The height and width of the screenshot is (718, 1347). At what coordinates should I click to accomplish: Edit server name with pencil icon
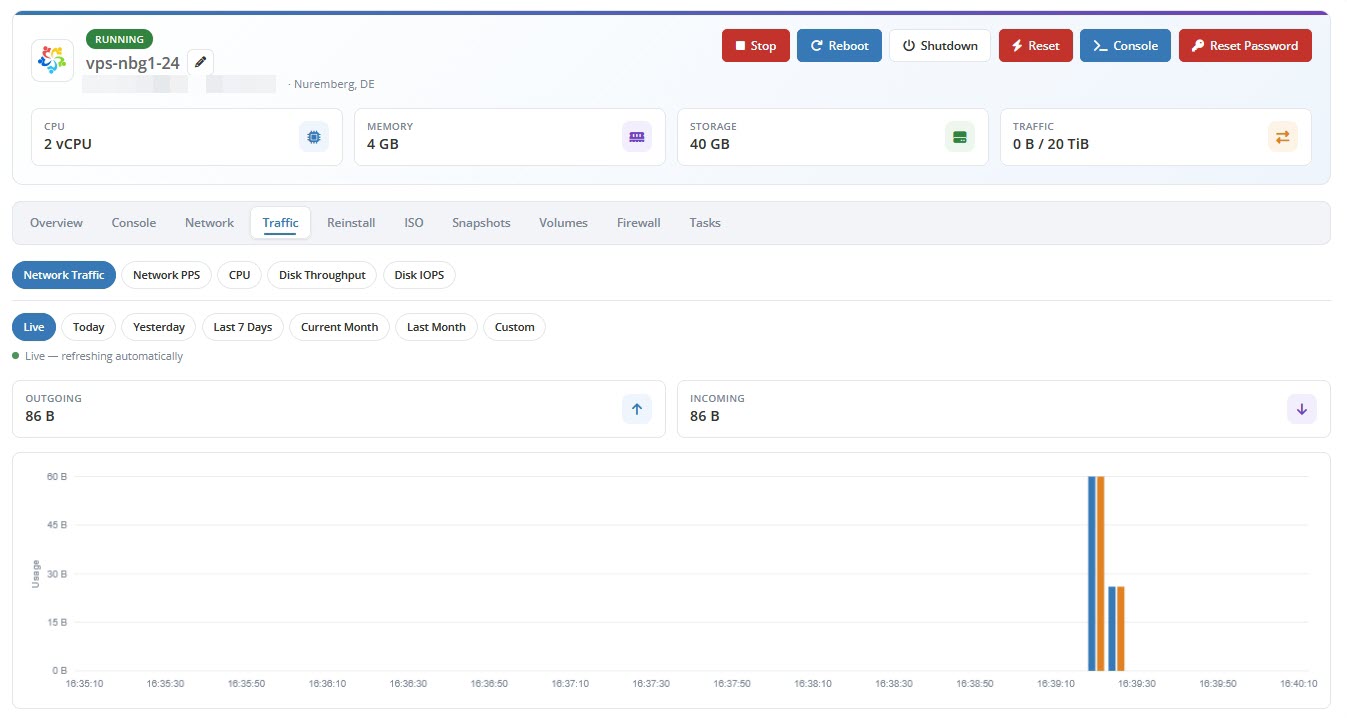click(x=201, y=62)
